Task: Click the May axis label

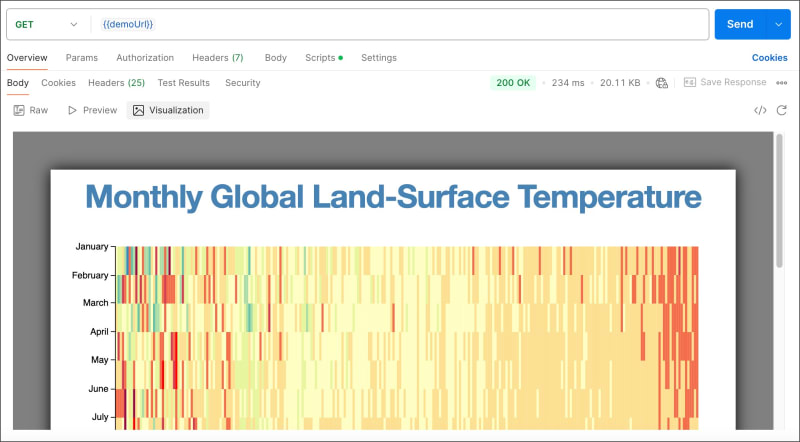Action: click(x=99, y=360)
